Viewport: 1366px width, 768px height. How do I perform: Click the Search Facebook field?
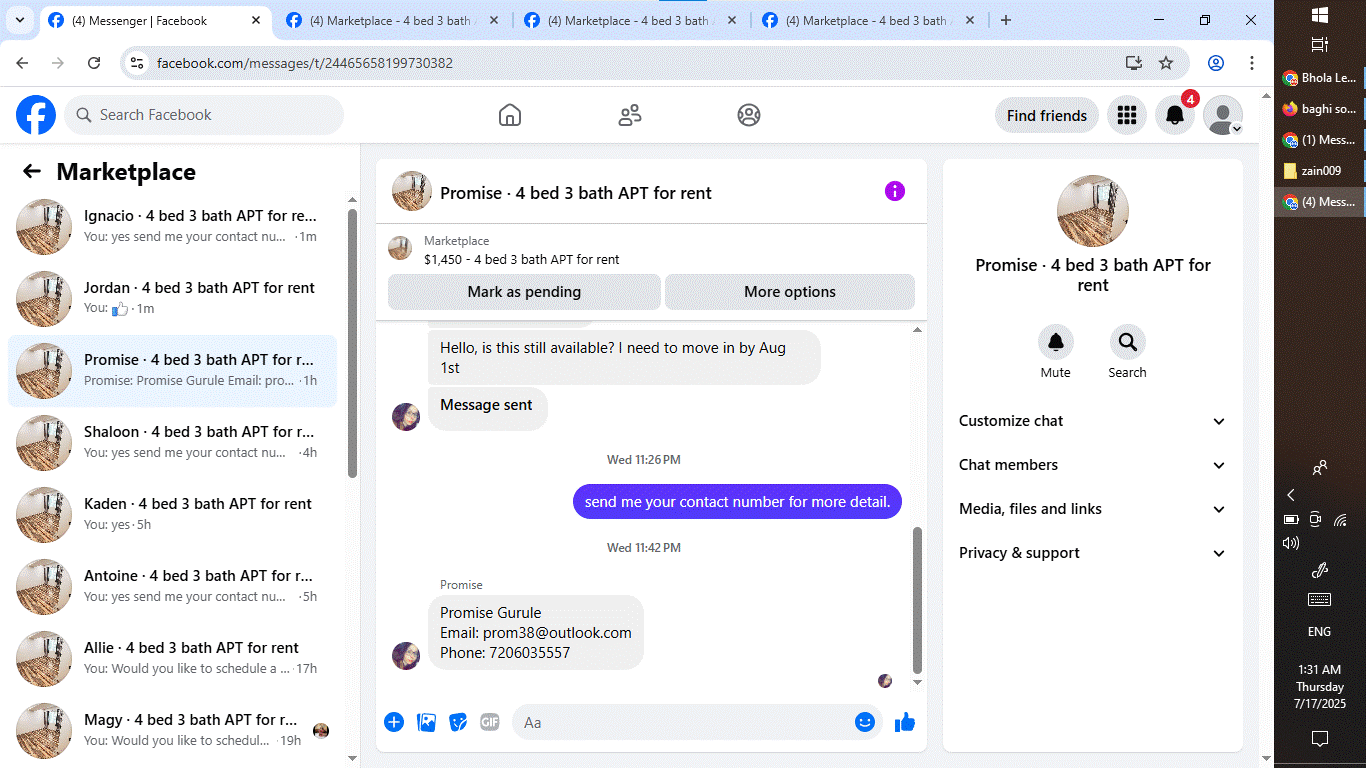[x=204, y=115]
